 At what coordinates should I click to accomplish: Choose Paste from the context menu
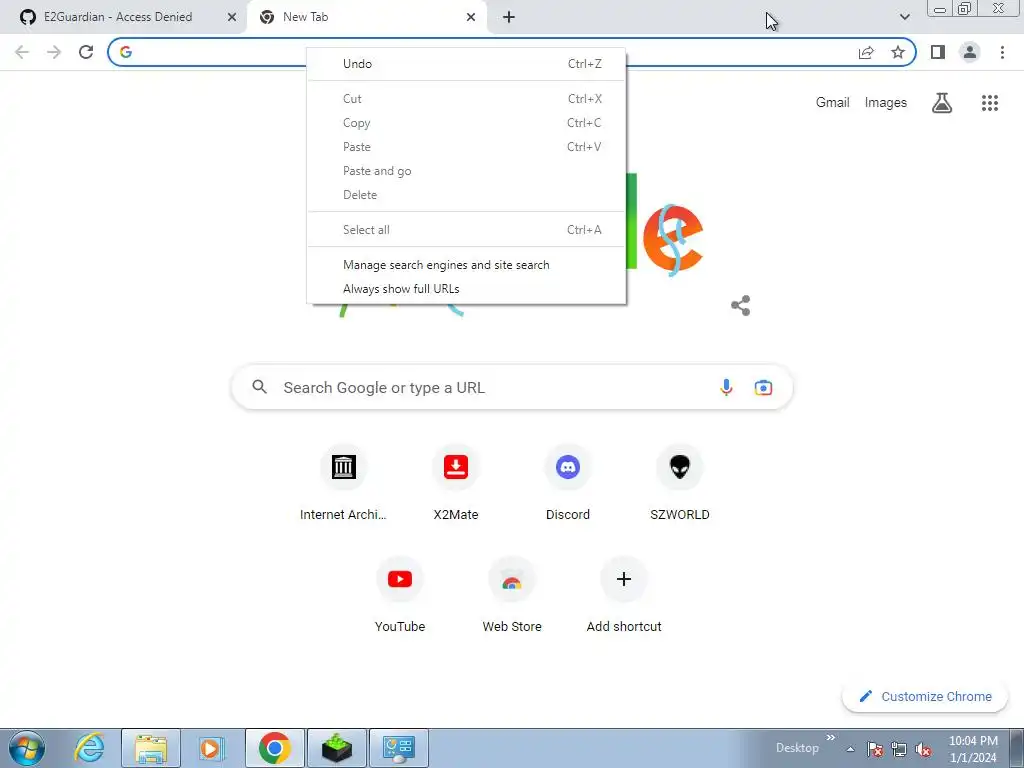[466, 147]
